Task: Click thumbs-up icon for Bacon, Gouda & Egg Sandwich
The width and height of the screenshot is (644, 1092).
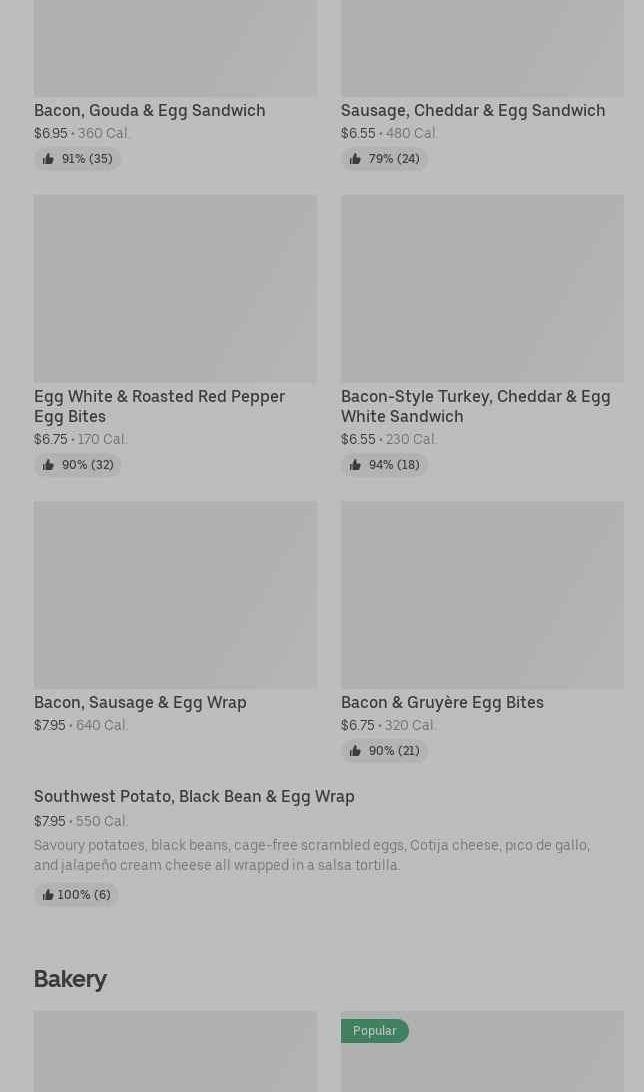Action: (x=48, y=159)
